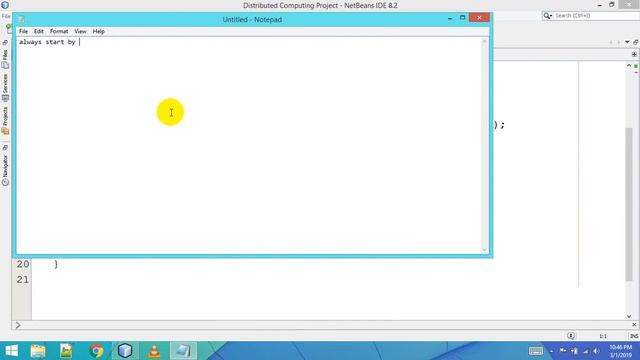This screenshot has width=640, height=360.
Task: Minimize the Notepad window
Action: (450, 18)
